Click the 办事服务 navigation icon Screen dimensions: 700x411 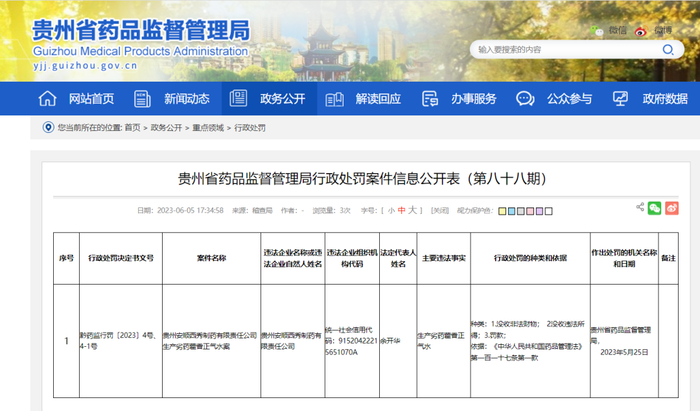pos(429,98)
